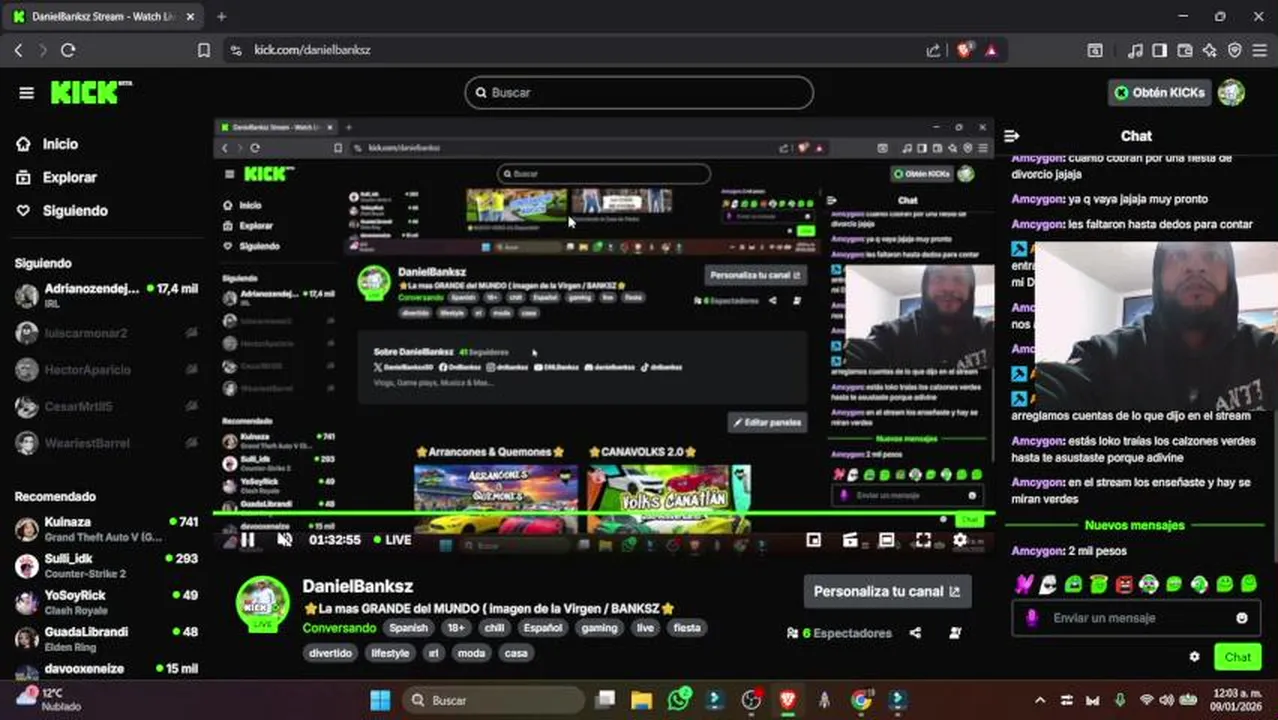
Task: Open recommended channel YoSoyRick
Action: pos(106,602)
